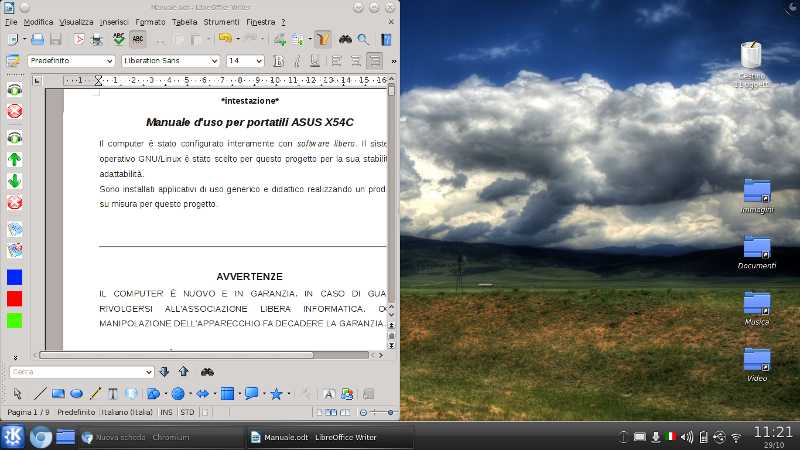The image size is (800, 450).
Task: Open the Styles and Formatting icon
Action: 13,61
